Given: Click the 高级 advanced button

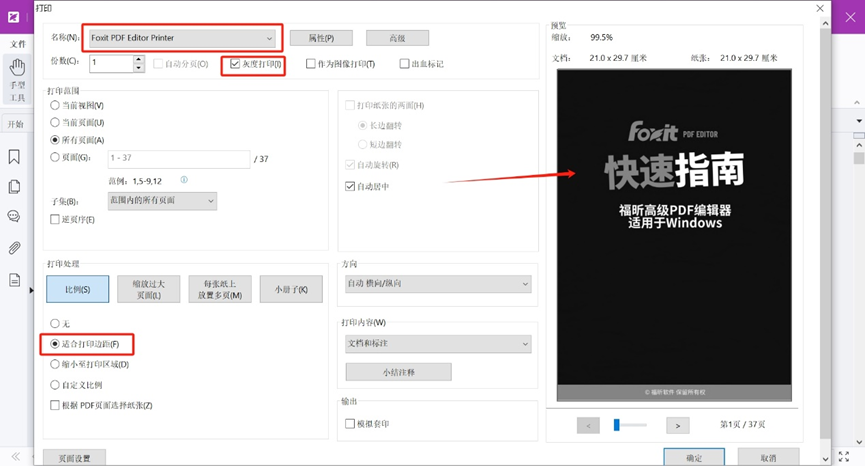Looking at the screenshot, I should tap(397, 38).
